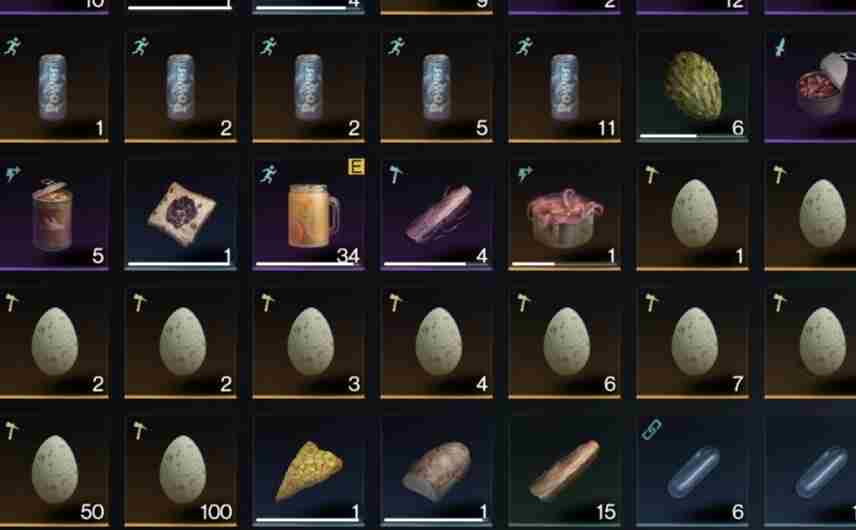856x530 pixels.
Task: Select the egg stack of 100
Action: (181, 471)
